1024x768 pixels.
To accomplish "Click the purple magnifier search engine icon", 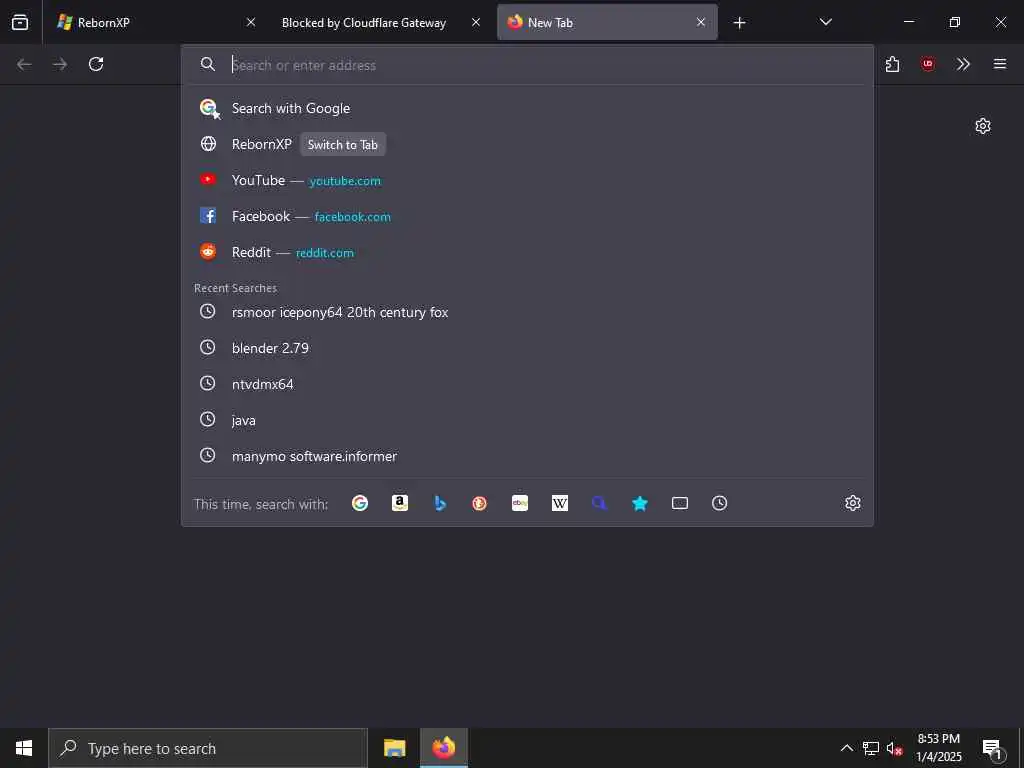I will (x=600, y=503).
